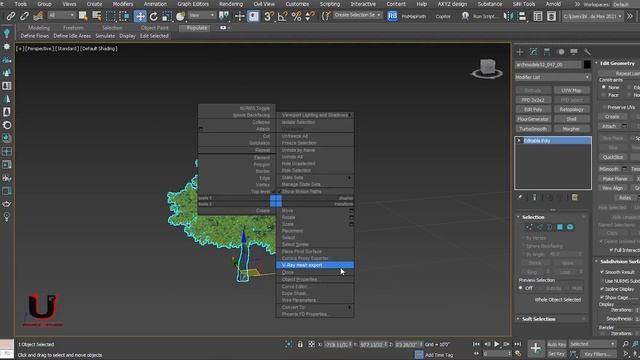Open the selection filter All dropdown

tap(61, 16)
